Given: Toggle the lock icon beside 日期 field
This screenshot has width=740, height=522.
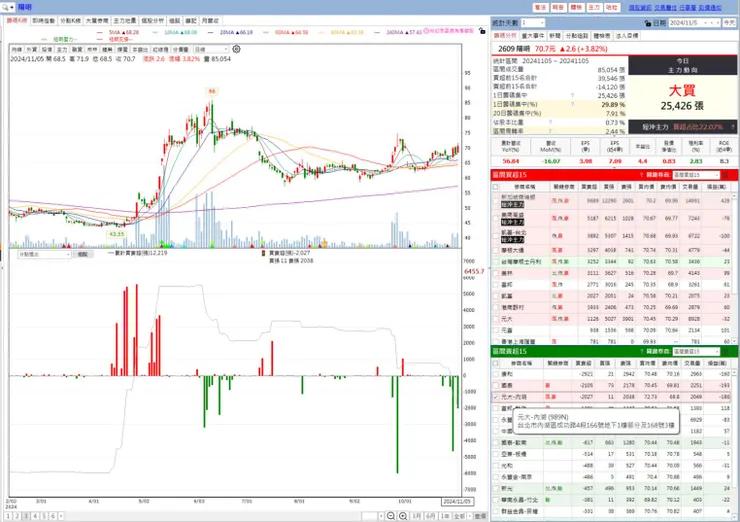Looking at the screenshot, I should click(648, 23).
